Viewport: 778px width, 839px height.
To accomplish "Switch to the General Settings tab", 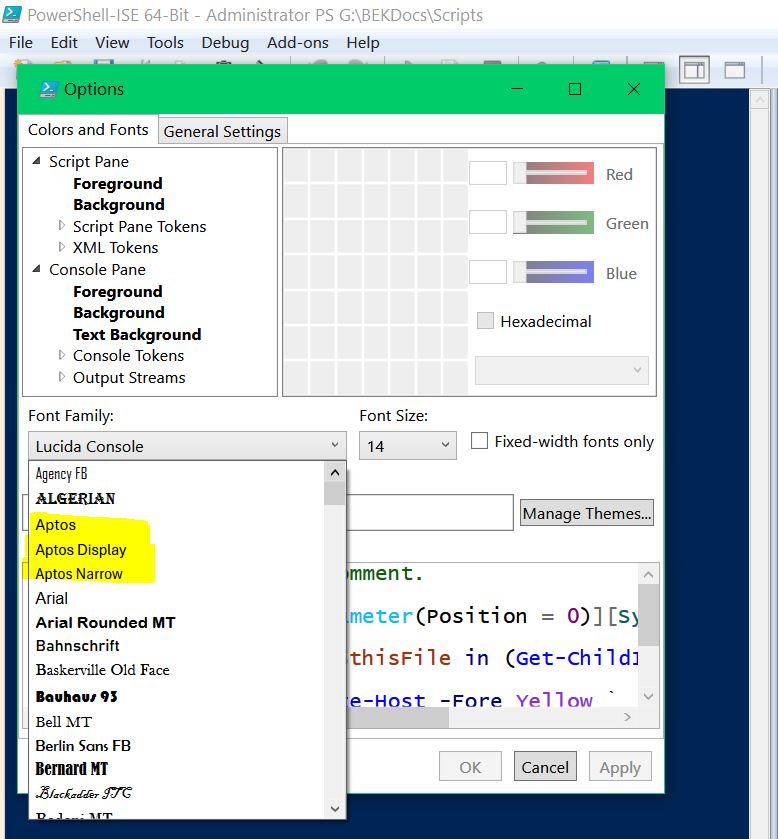I will coord(222,131).
